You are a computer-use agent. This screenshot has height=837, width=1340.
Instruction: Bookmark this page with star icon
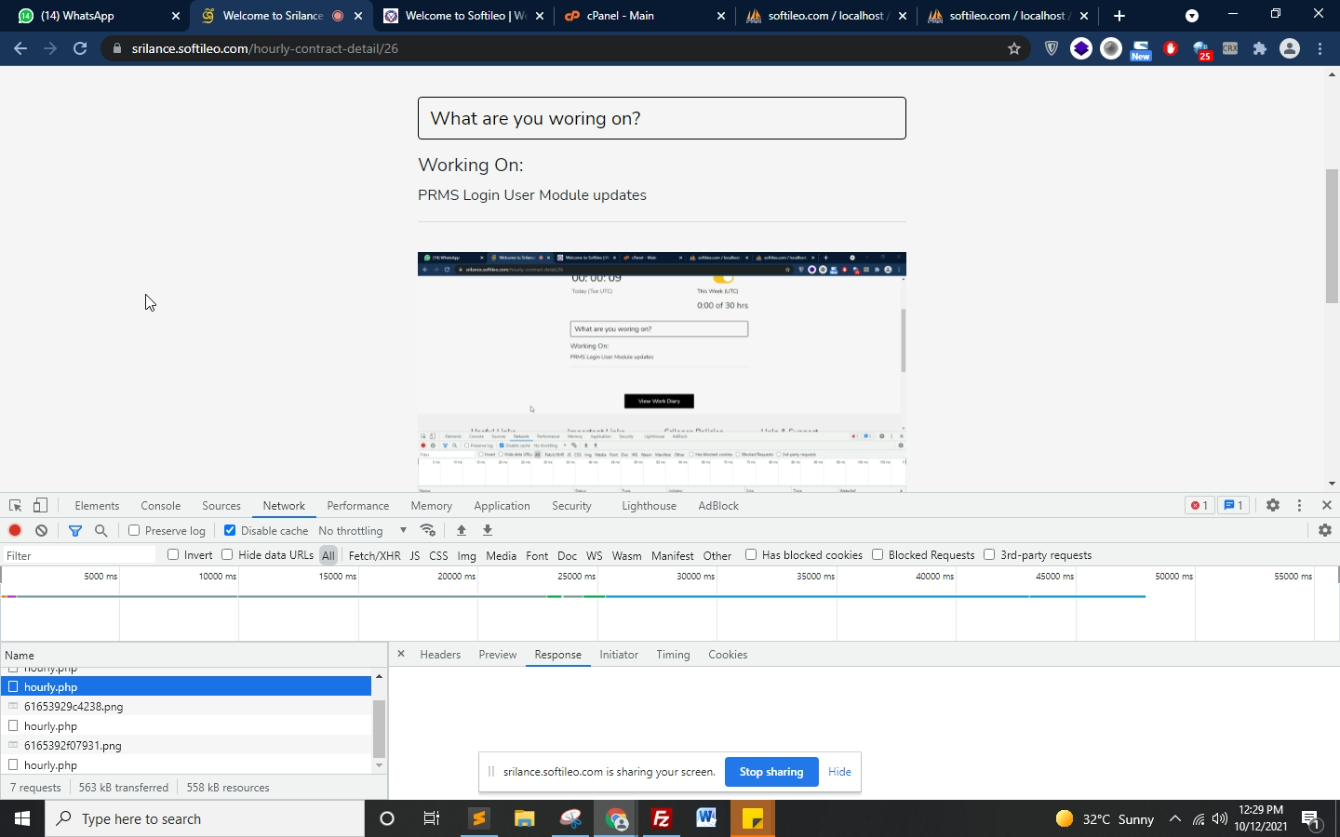(x=1014, y=48)
